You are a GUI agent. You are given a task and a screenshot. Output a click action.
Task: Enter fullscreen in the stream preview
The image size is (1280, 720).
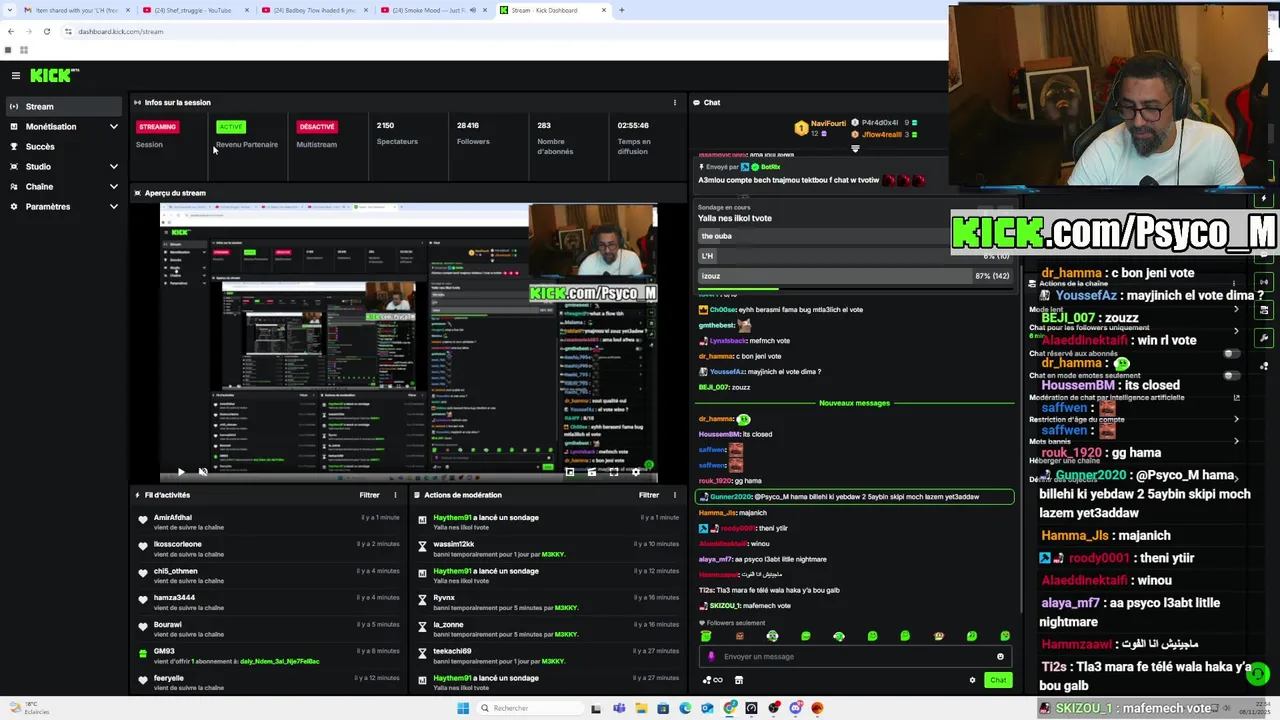coord(614,472)
